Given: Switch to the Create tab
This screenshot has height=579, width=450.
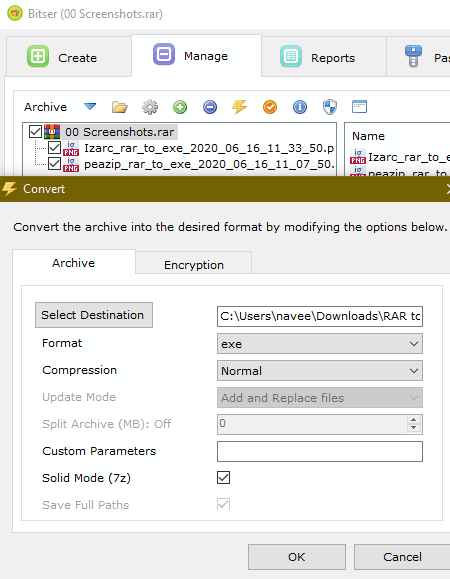Looking at the screenshot, I should 69,56.
